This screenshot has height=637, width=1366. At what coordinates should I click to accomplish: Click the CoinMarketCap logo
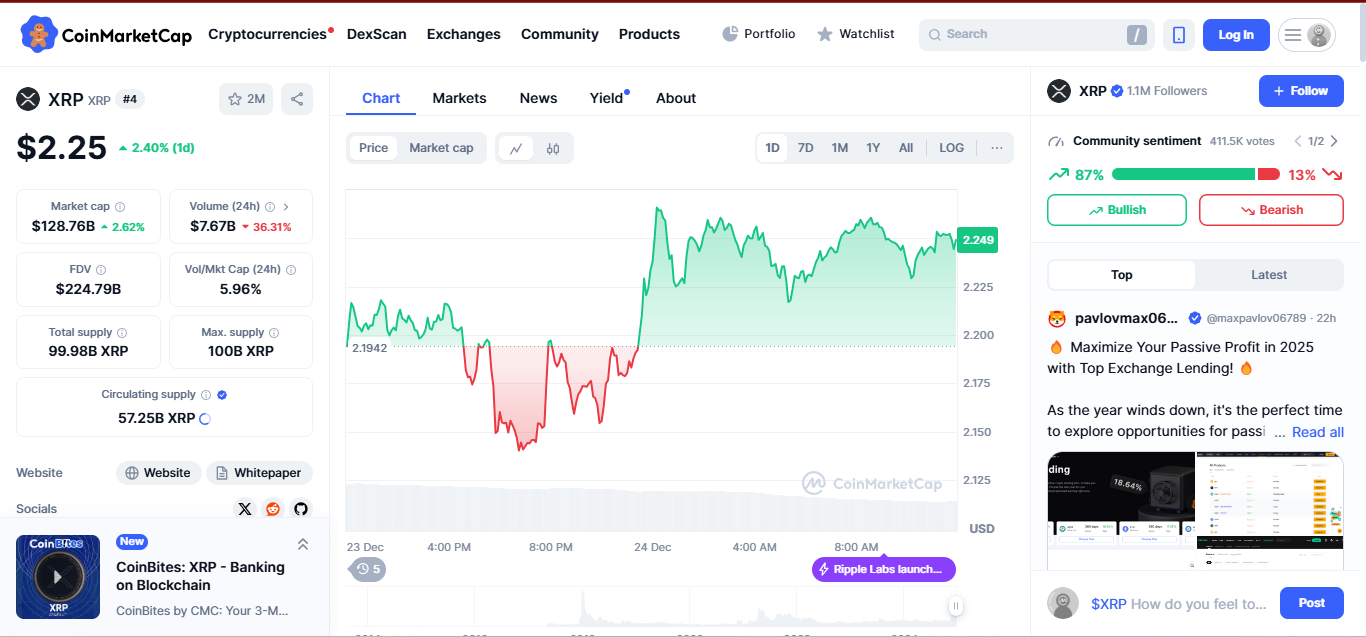[x=106, y=35]
